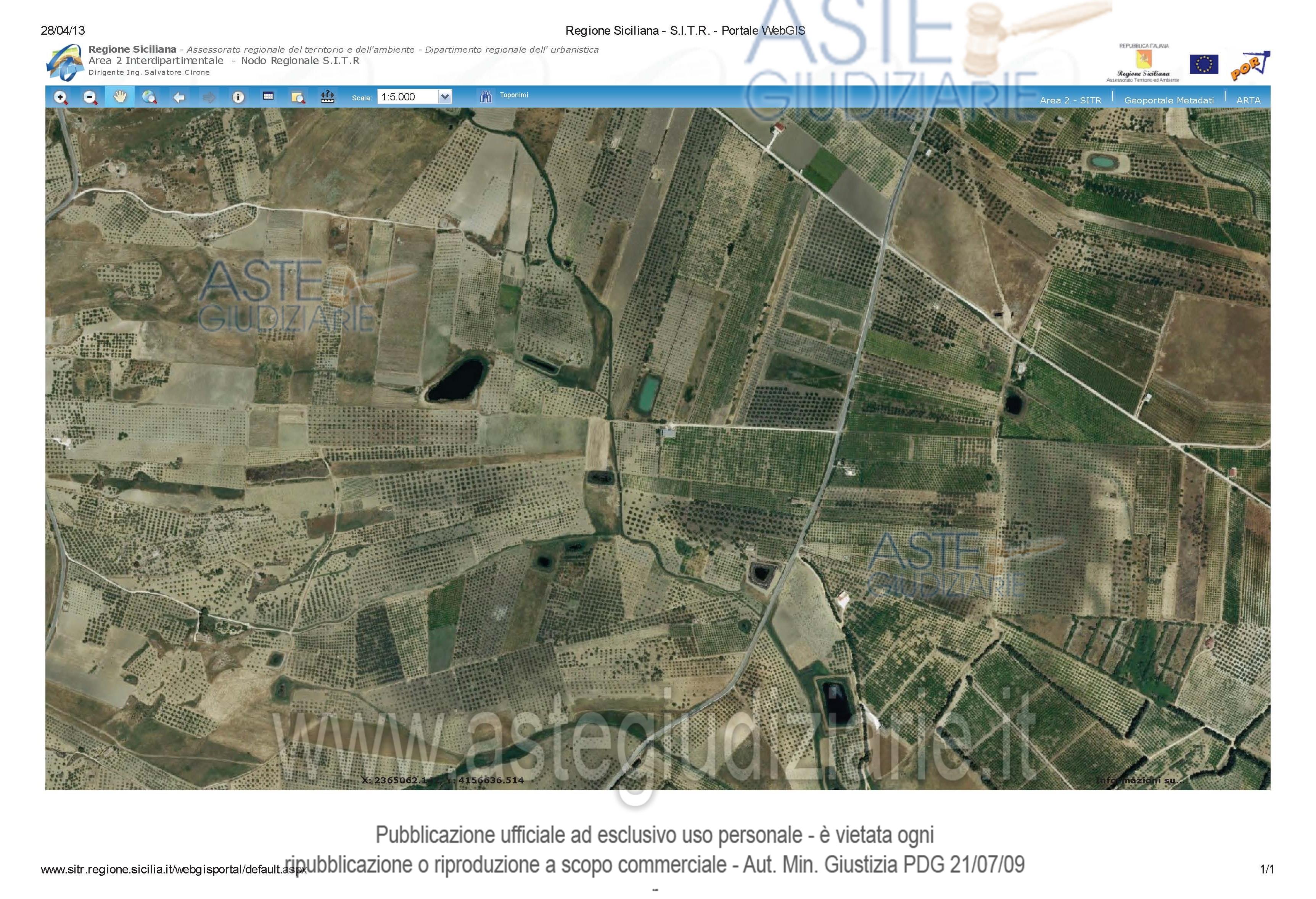Screen dimensions: 1316x899
Task: Activate the pan hand tool
Action: [119, 97]
